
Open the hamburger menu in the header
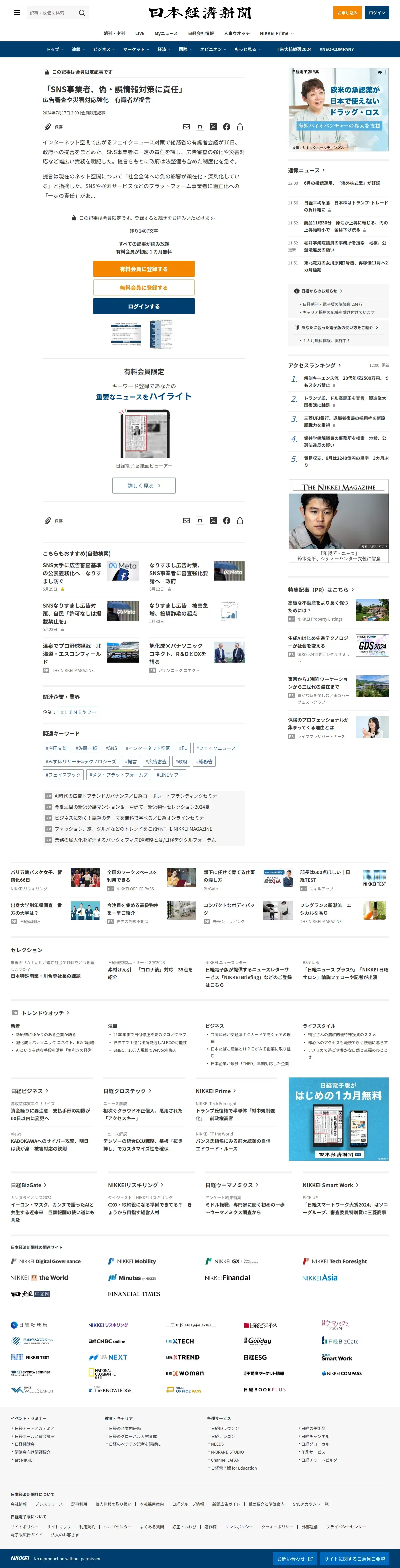17,13
